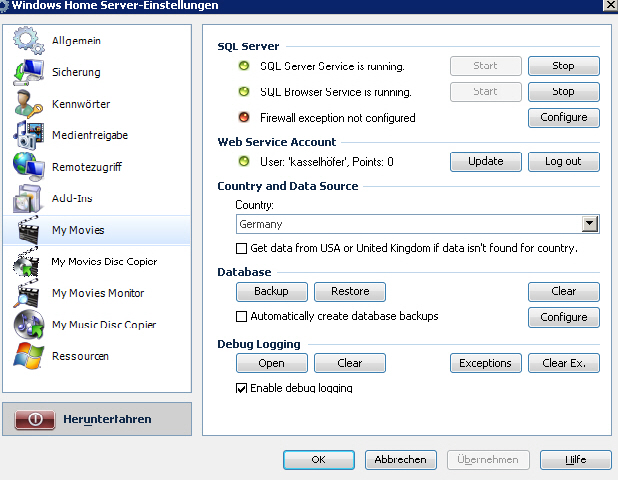Switch to the Remotezugriff label

[x=87, y=167]
